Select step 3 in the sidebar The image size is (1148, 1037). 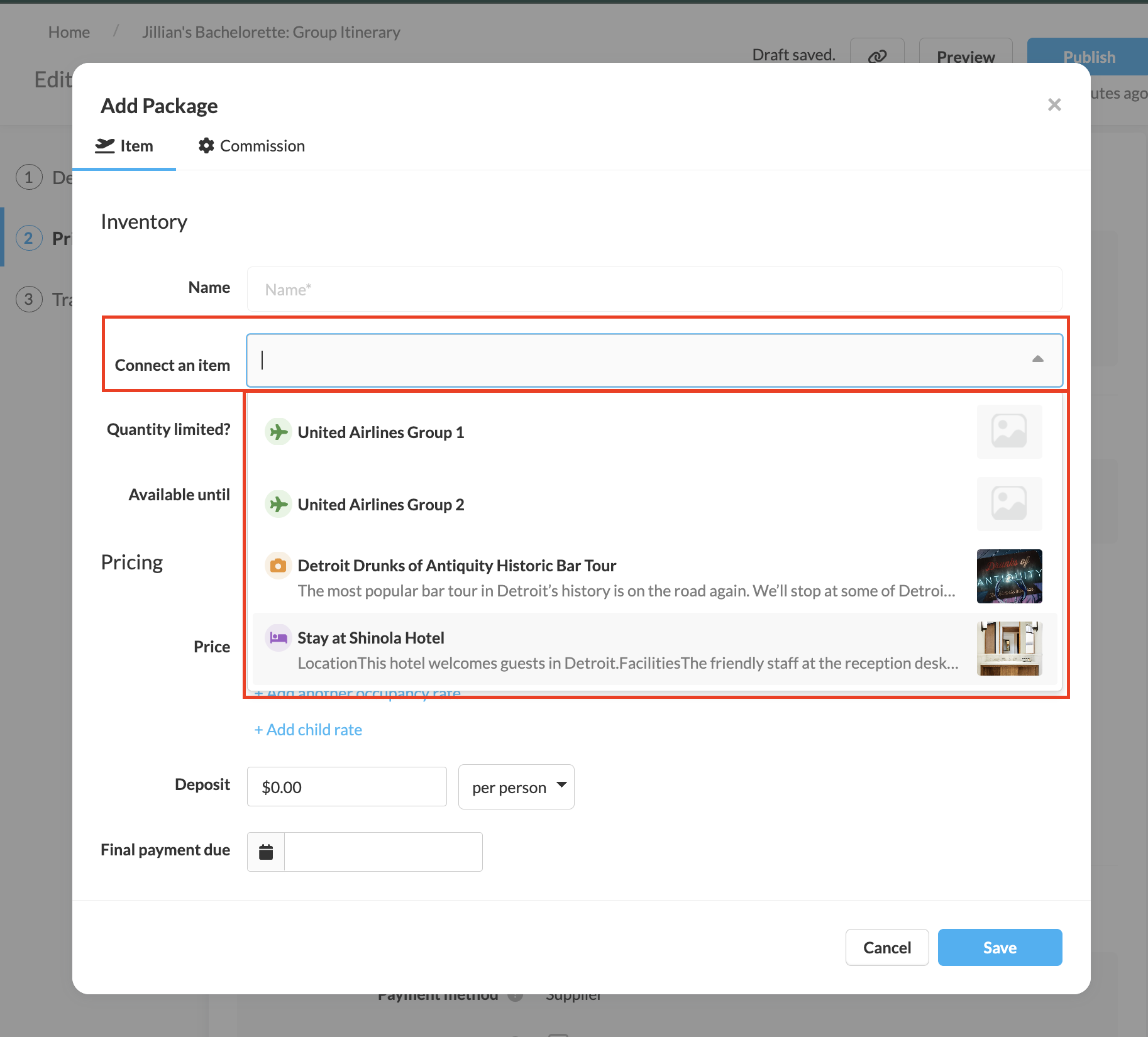click(x=29, y=299)
